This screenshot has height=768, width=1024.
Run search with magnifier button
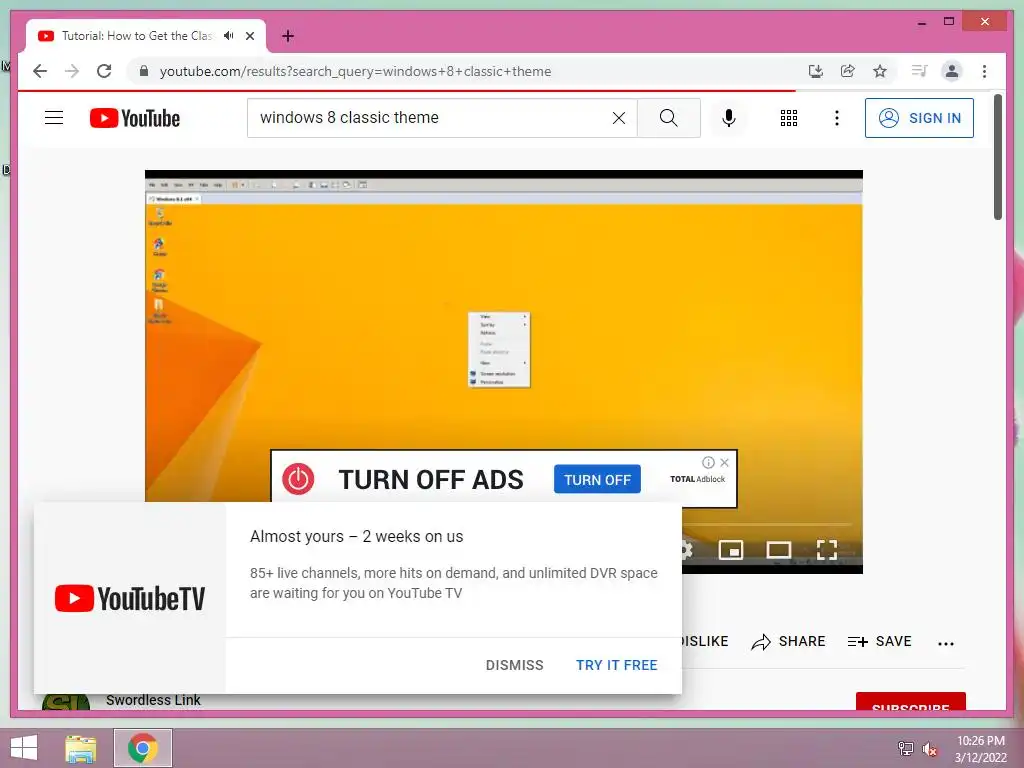[669, 118]
